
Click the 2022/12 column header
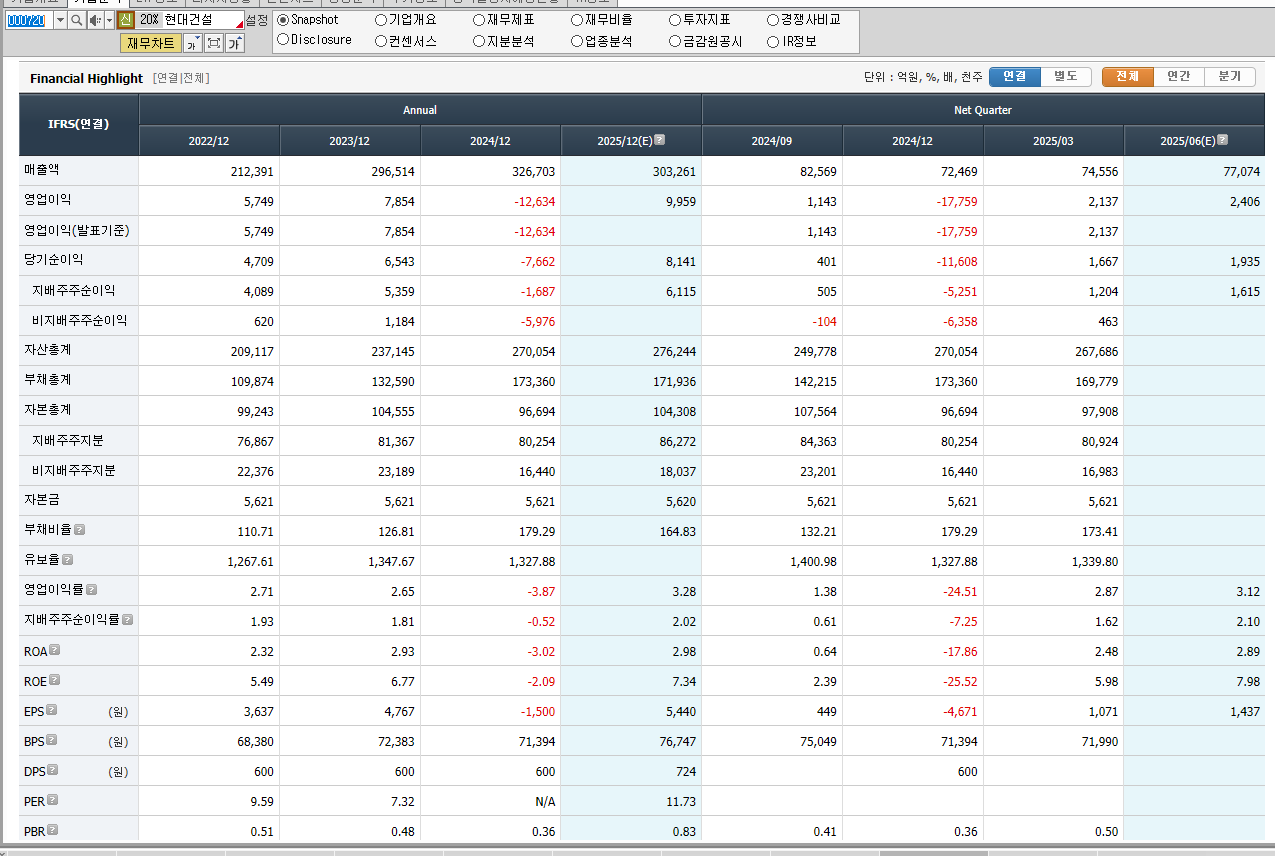tap(209, 141)
